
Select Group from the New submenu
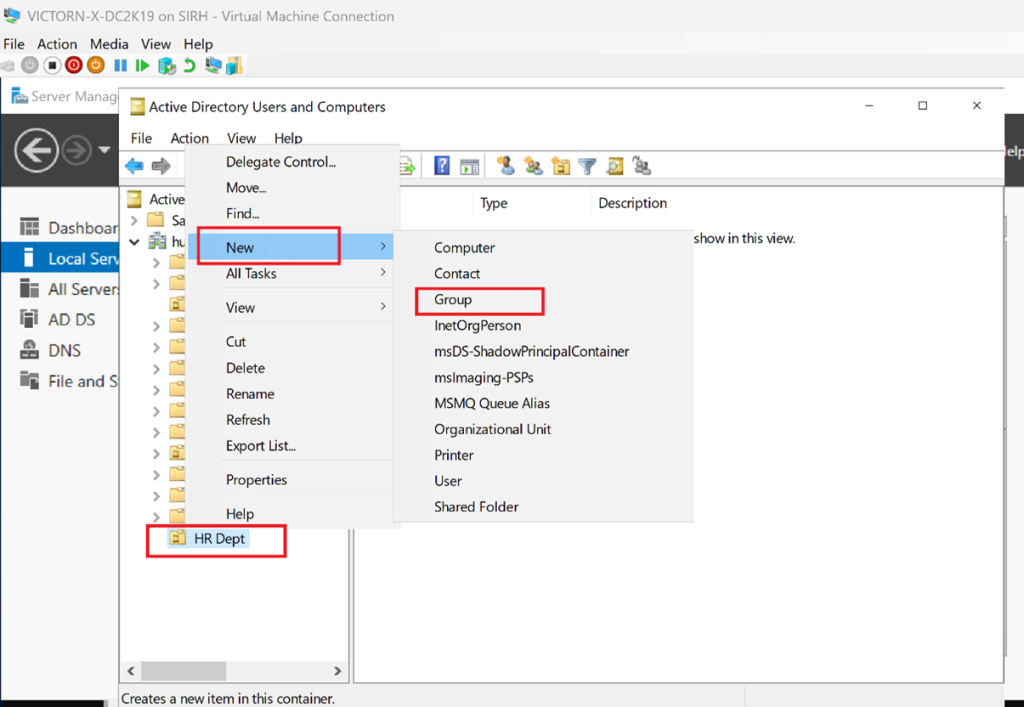(453, 299)
